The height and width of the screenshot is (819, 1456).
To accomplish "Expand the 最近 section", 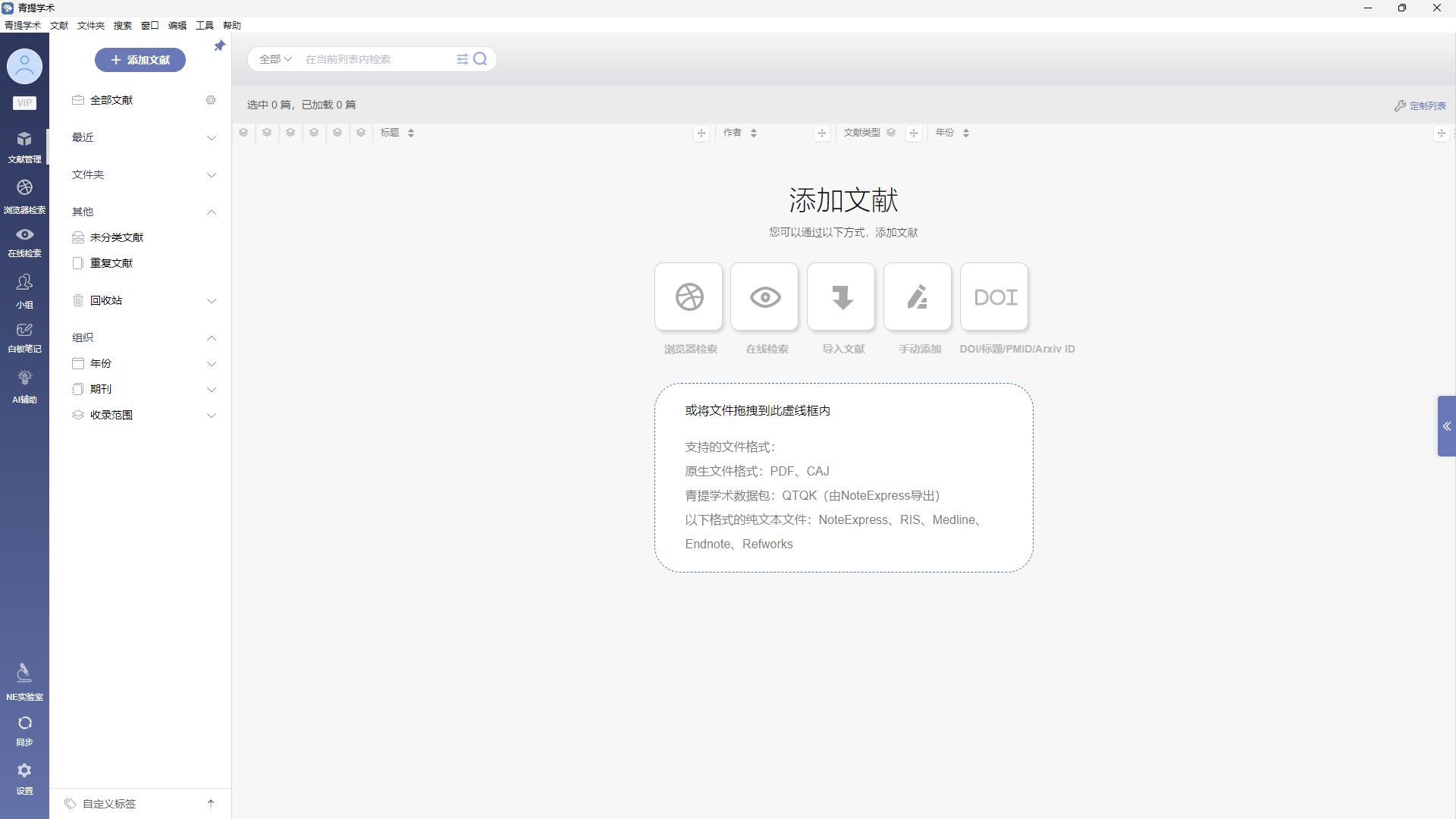I will click(212, 138).
